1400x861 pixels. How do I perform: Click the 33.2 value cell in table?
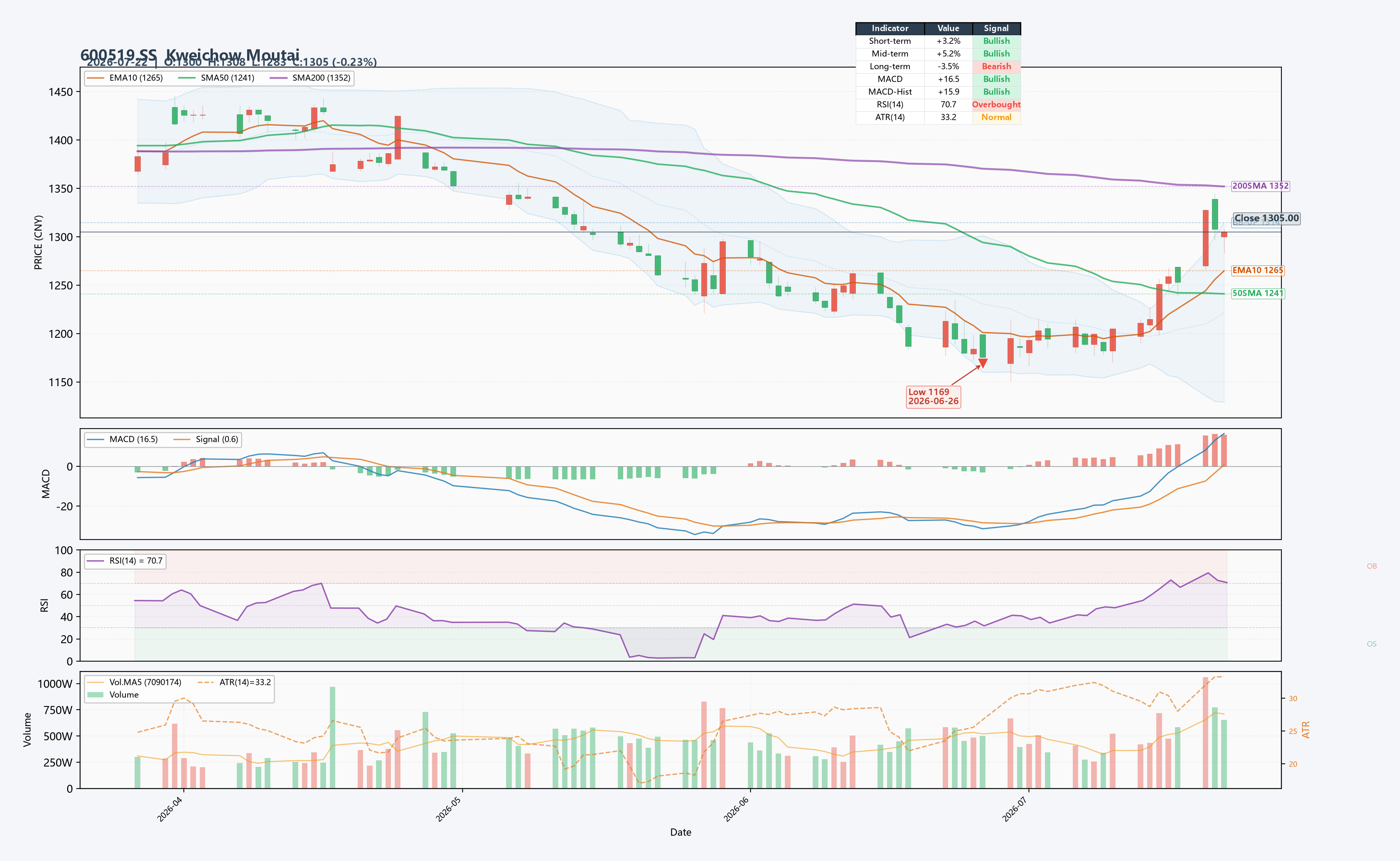tap(948, 117)
